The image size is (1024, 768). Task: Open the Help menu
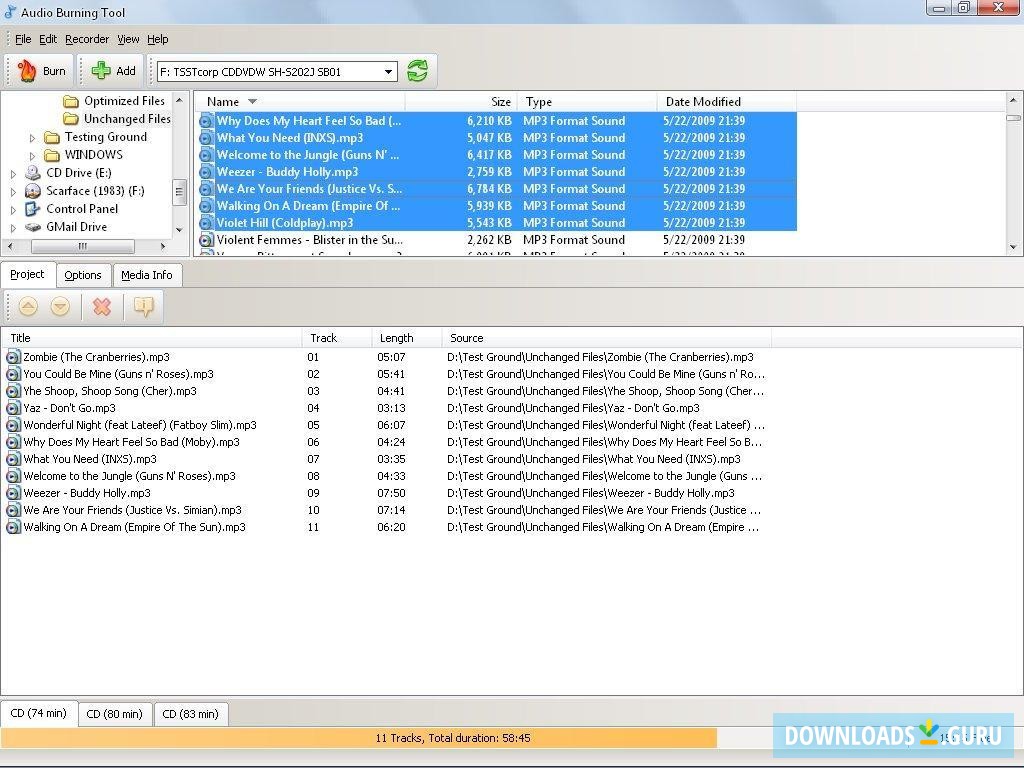click(x=157, y=39)
